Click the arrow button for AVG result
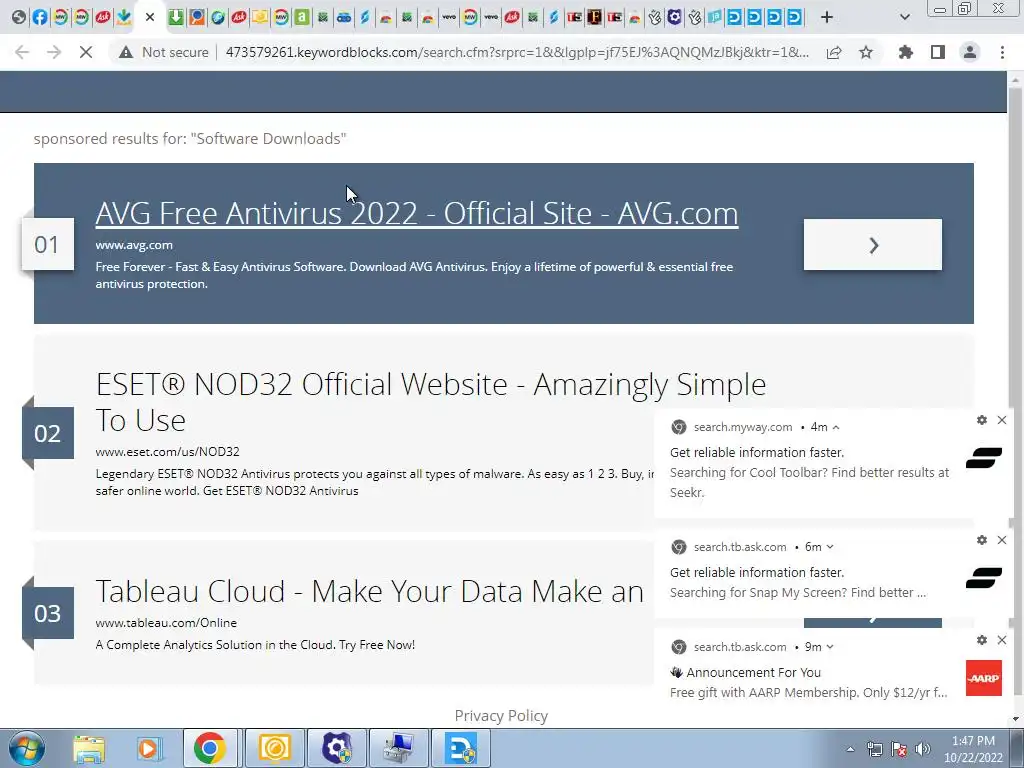This screenshot has height=768, width=1024. click(872, 245)
